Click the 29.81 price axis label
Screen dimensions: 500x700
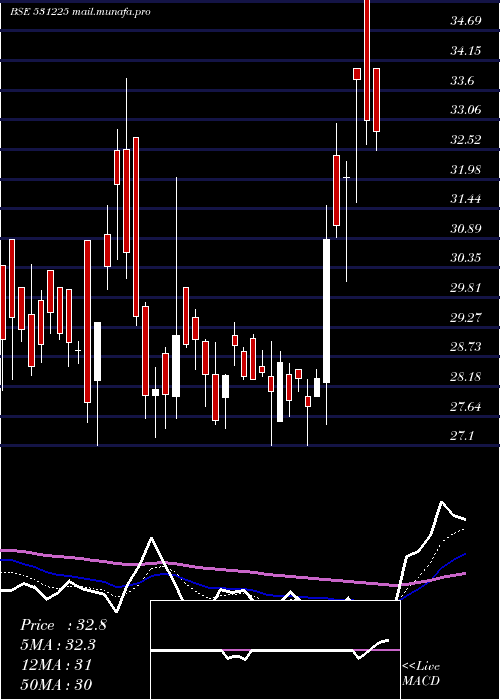click(x=466, y=288)
